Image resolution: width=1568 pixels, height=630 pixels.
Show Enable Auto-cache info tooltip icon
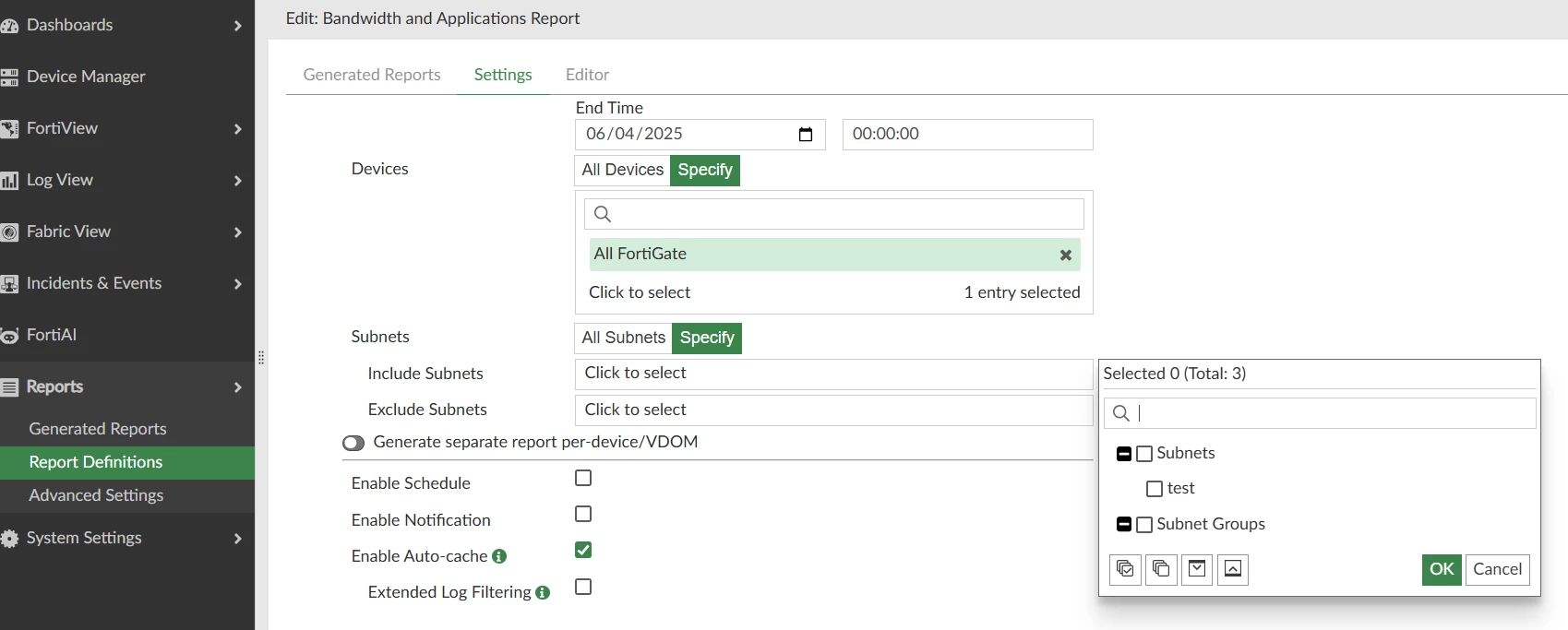[499, 556]
